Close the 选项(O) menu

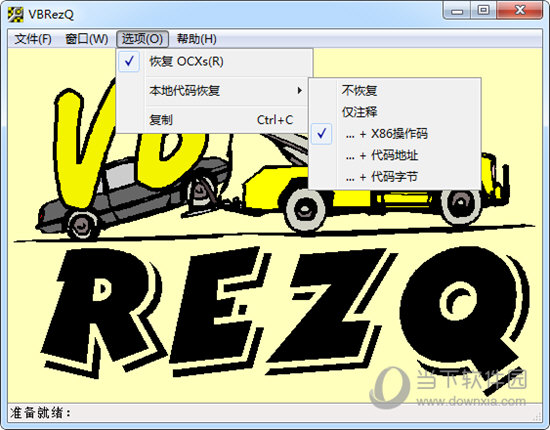tap(142, 39)
